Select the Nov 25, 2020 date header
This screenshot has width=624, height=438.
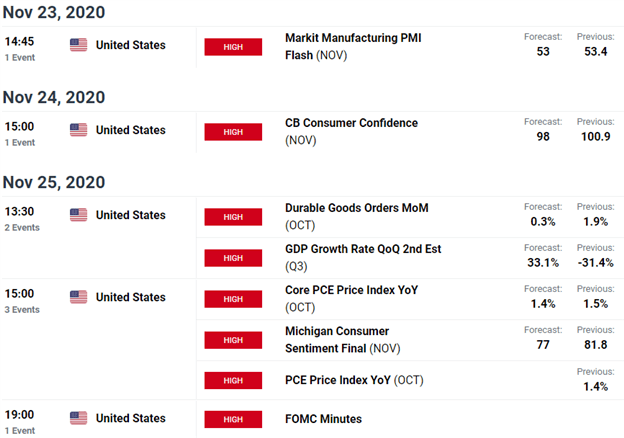pos(54,183)
